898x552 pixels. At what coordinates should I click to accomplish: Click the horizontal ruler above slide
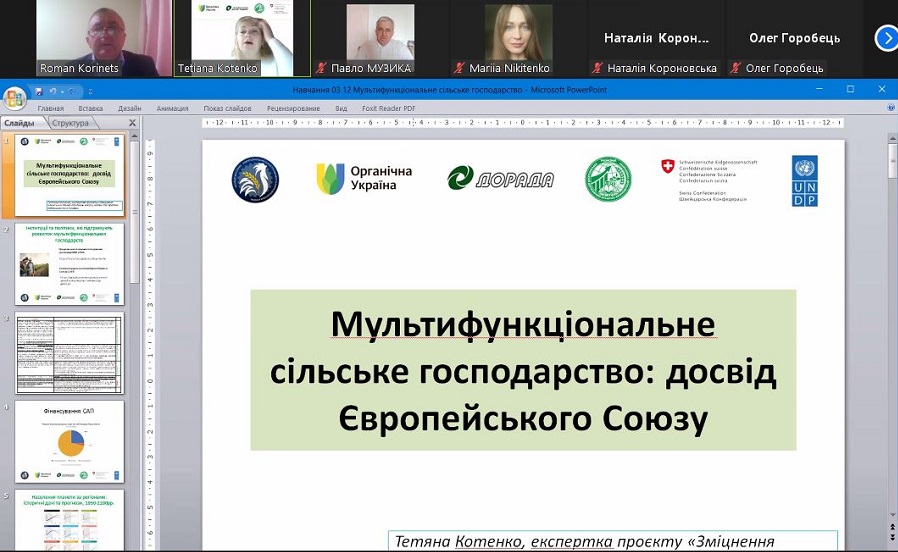point(523,123)
